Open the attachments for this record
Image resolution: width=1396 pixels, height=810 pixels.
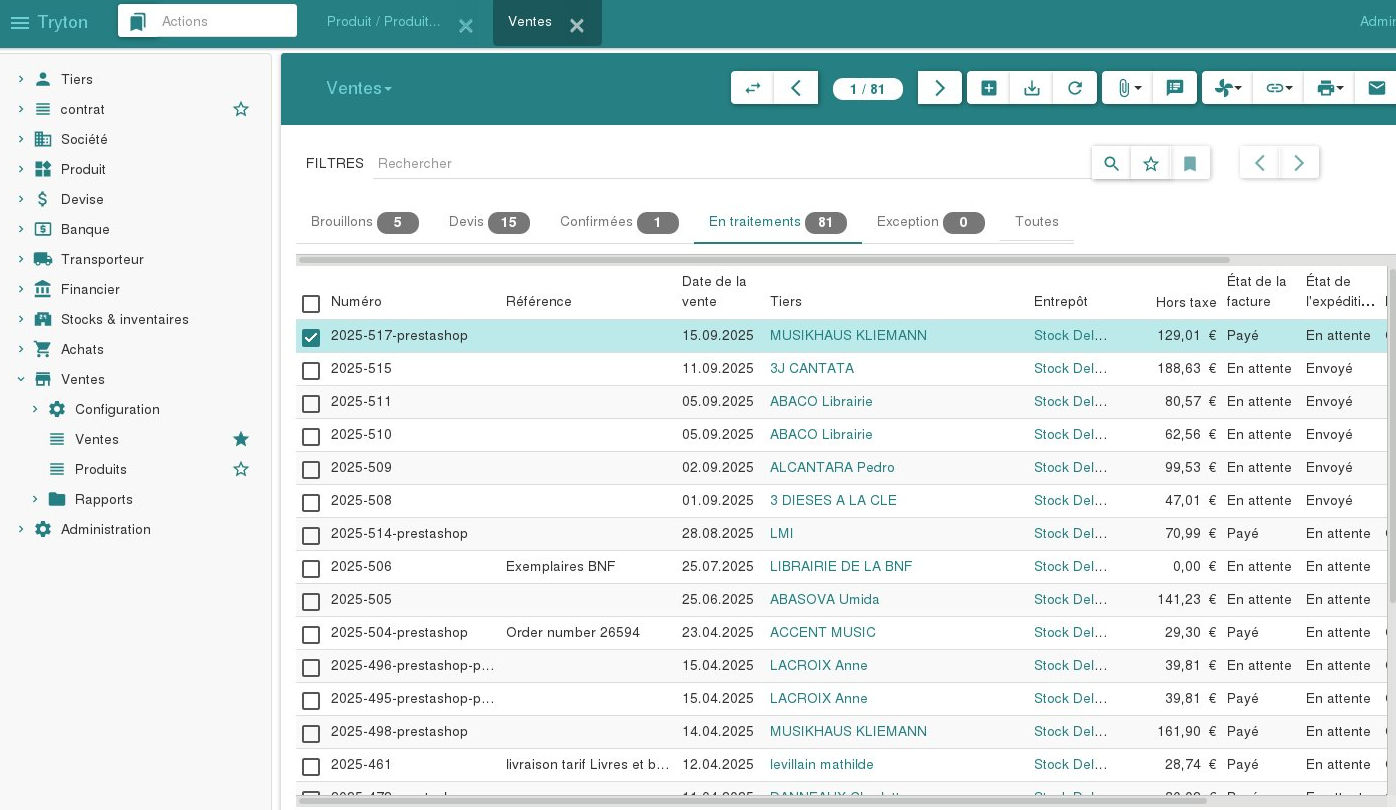(1122, 88)
